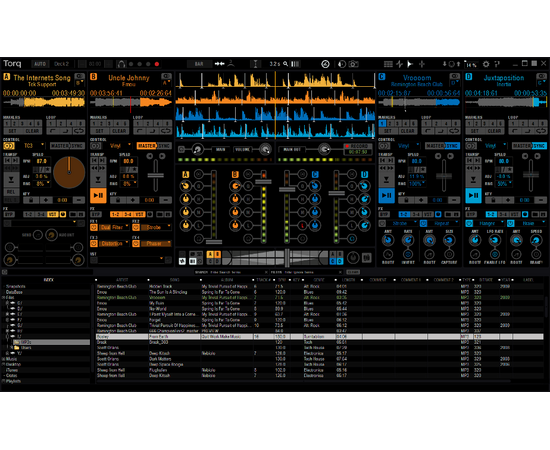Open the Deck B VST plugin dropdown
550x450 pixels.
point(131,260)
